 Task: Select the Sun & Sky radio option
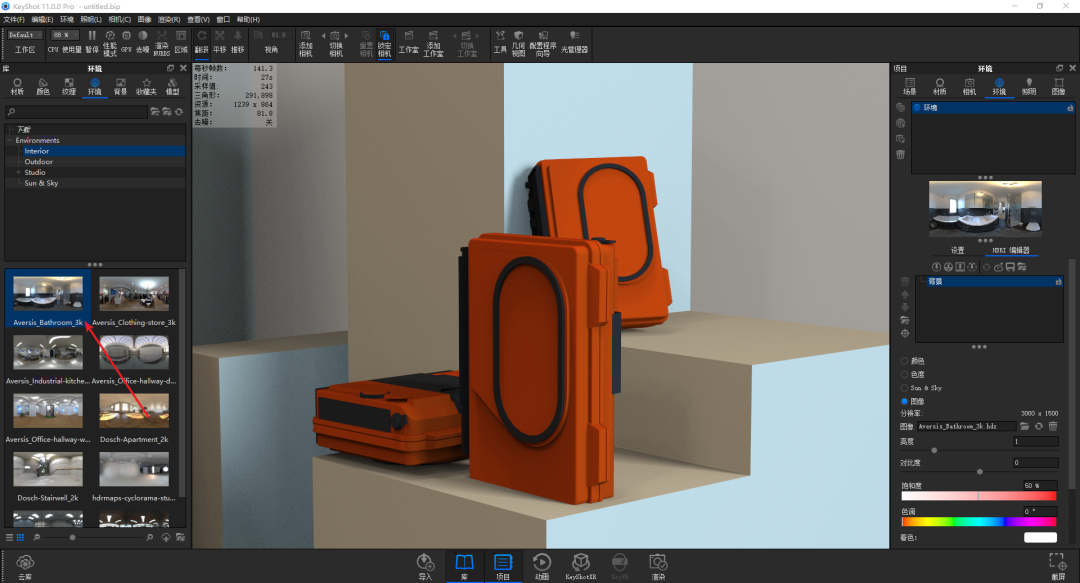(906, 387)
